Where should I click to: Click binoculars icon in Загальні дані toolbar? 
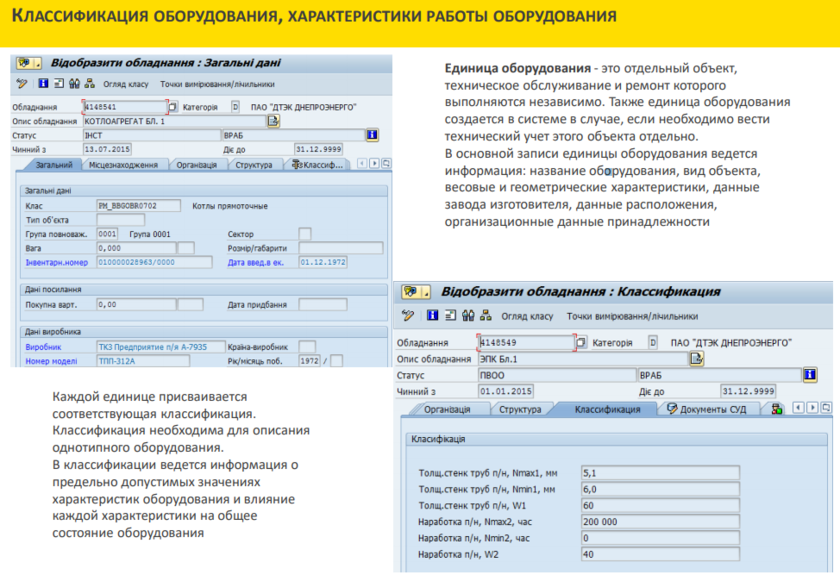[75, 84]
